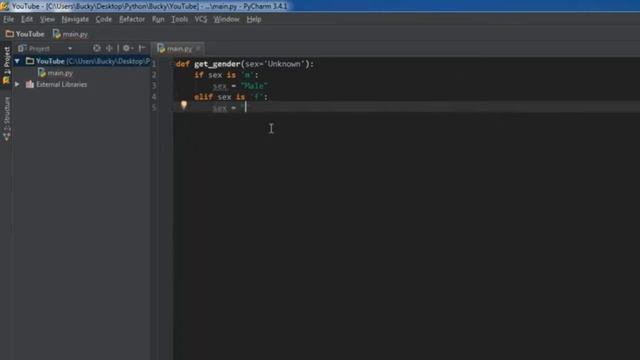This screenshot has height=360, width=640.
Task: Open the Project view dropdown
Action: 70,49
